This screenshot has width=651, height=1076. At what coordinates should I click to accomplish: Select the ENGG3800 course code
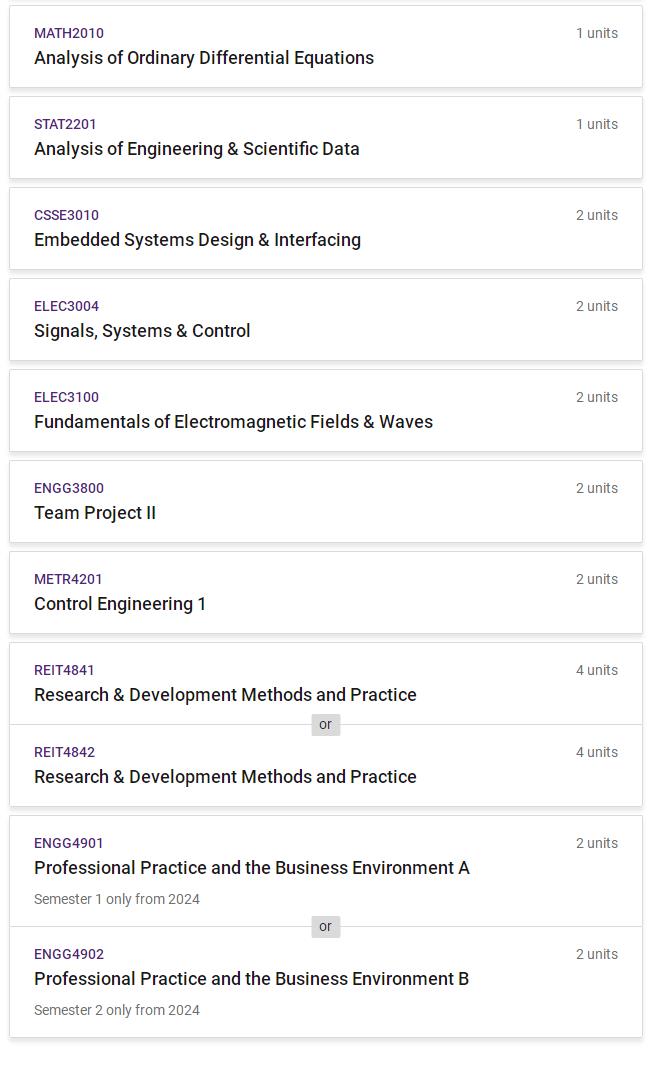[x=69, y=489]
